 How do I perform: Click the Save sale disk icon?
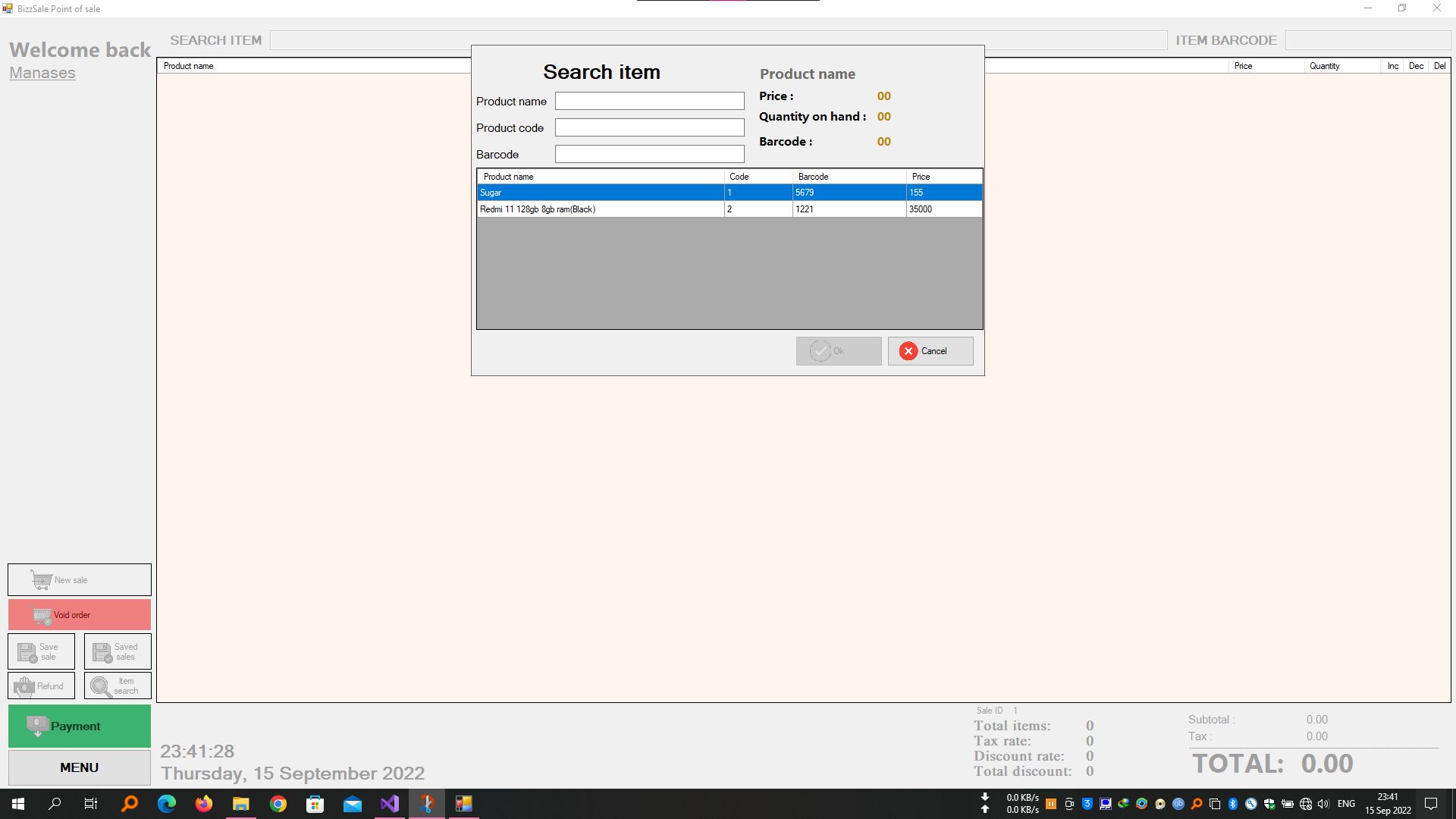[28, 652]
